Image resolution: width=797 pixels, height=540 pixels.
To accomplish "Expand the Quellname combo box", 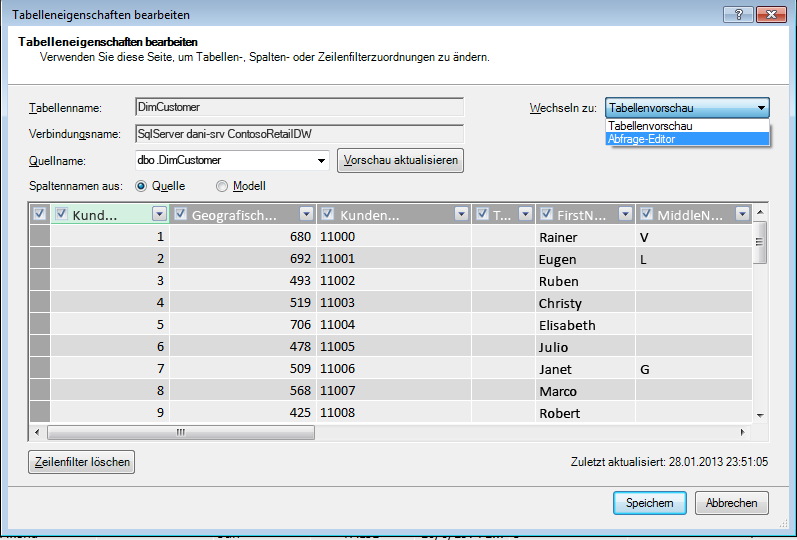I will click(x=321, y=161).
